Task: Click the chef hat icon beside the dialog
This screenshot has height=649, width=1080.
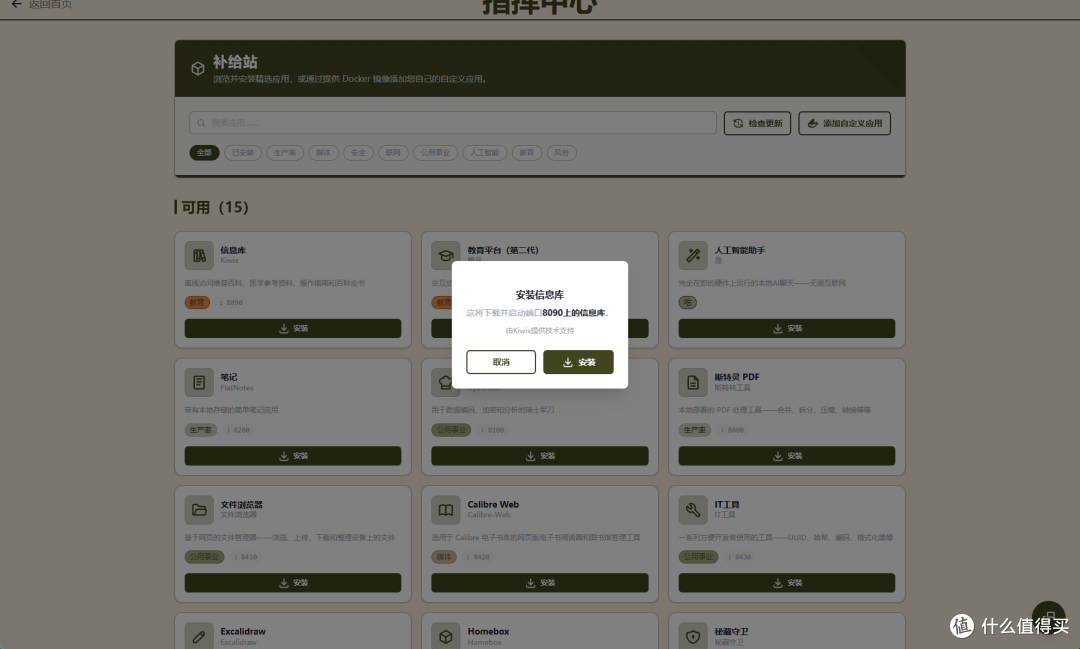Action: coord(444,383)
